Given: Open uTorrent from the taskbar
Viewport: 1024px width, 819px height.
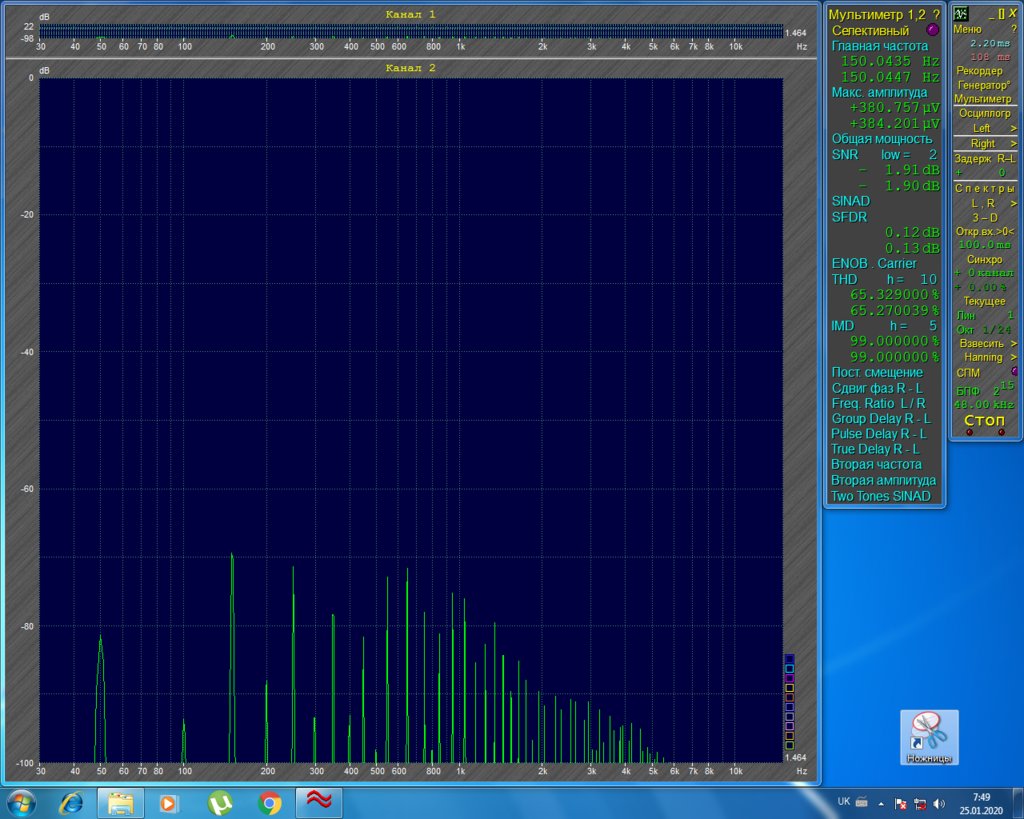Looking at the screenshot, I should click(220, 802).
